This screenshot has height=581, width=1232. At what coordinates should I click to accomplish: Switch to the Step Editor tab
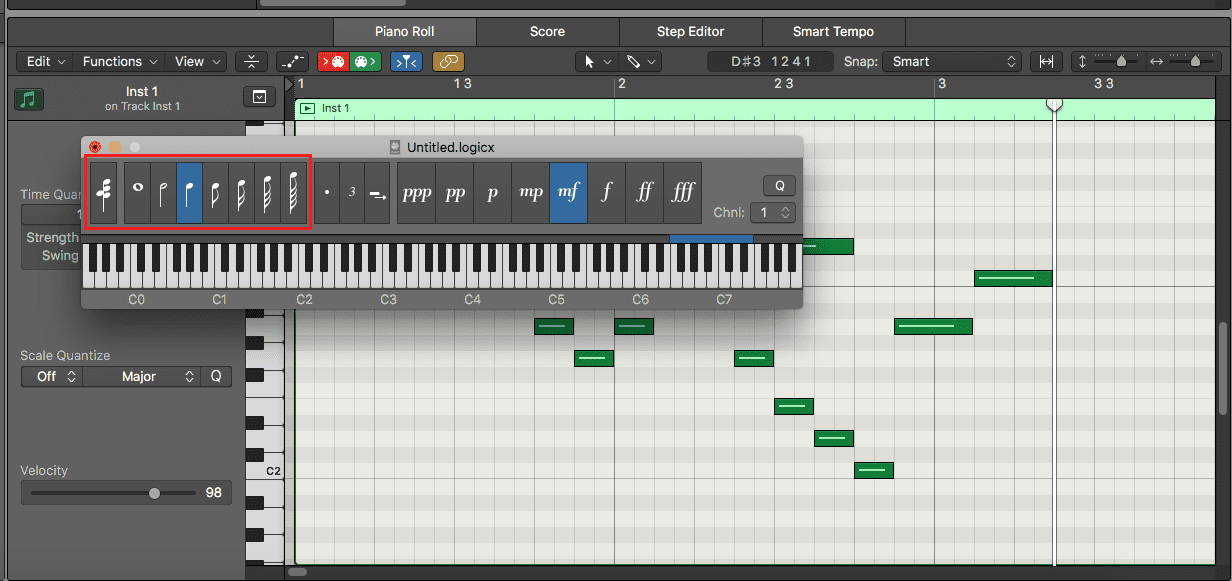690,32
